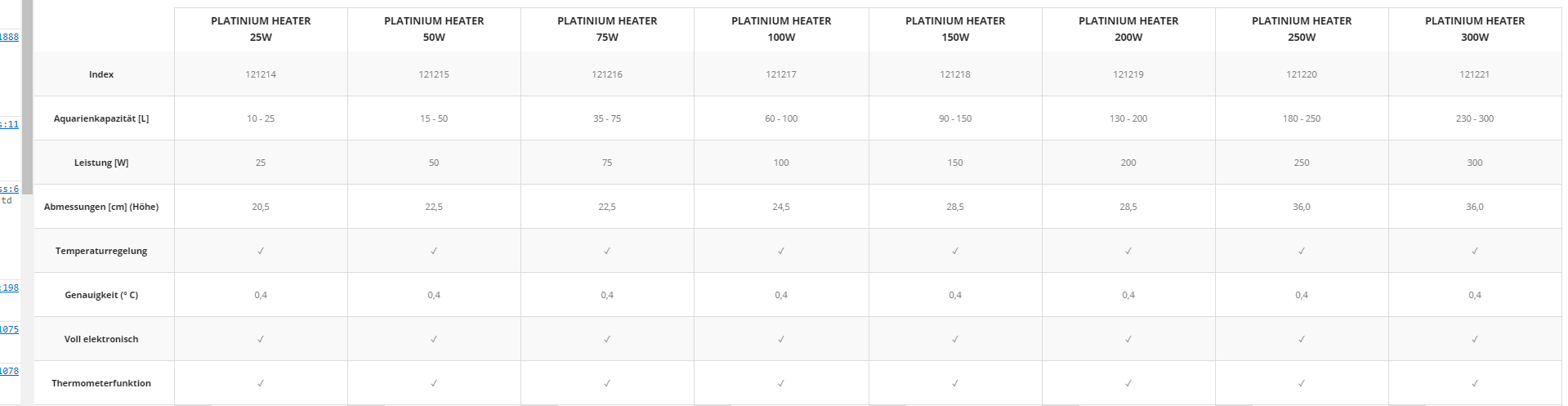Open the source link ending in 1888

pyautogui.click(x=9, y=37)
